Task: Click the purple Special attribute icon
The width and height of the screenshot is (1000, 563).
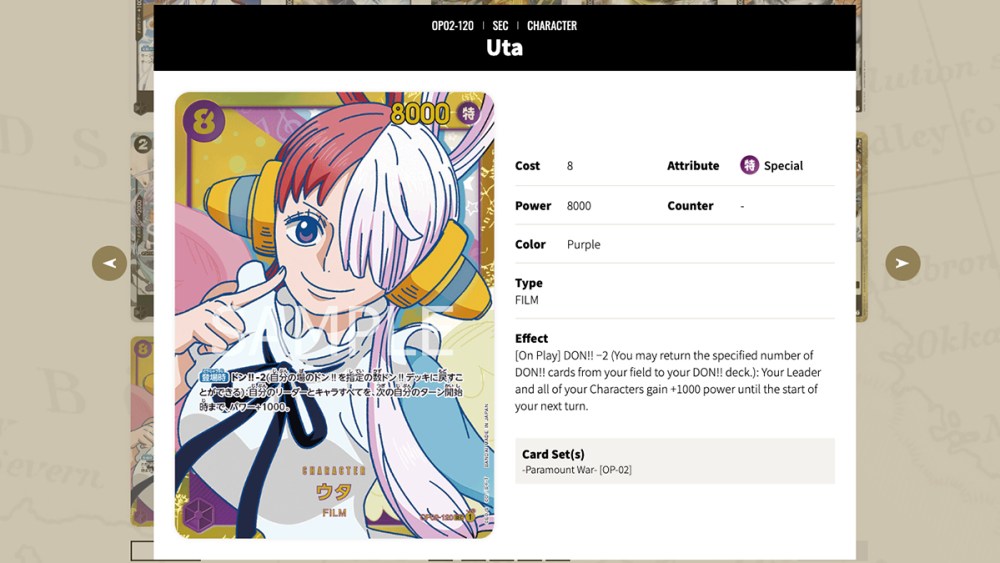Action: pyautogui.click(x=749, y=166)
